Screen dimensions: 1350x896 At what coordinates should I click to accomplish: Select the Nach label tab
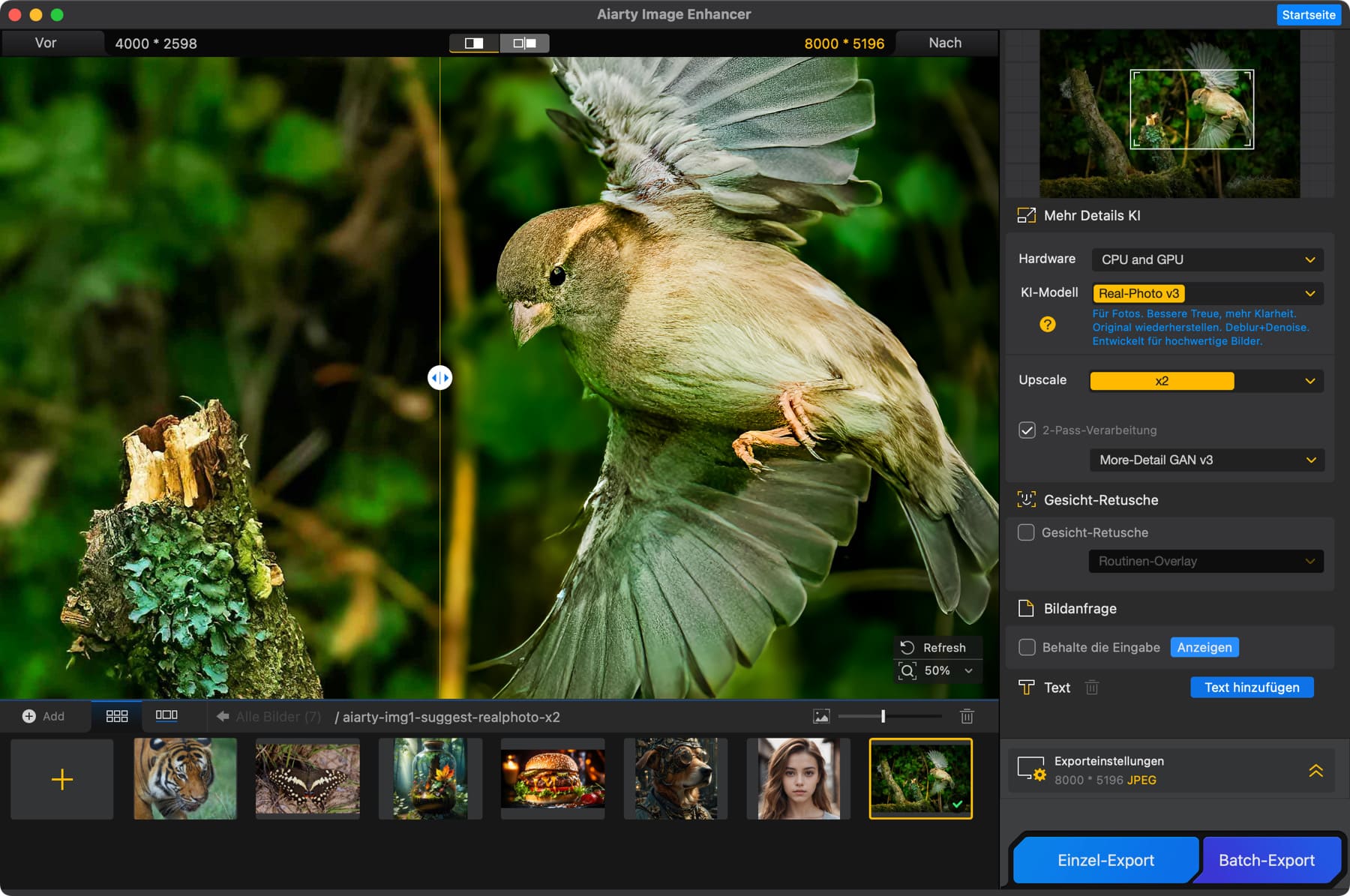coord(944,43)
